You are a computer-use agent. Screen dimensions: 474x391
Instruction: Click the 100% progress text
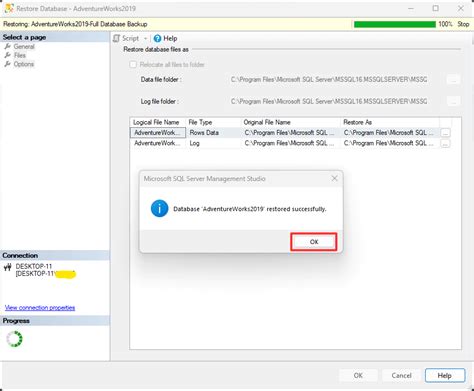(445, 24)
